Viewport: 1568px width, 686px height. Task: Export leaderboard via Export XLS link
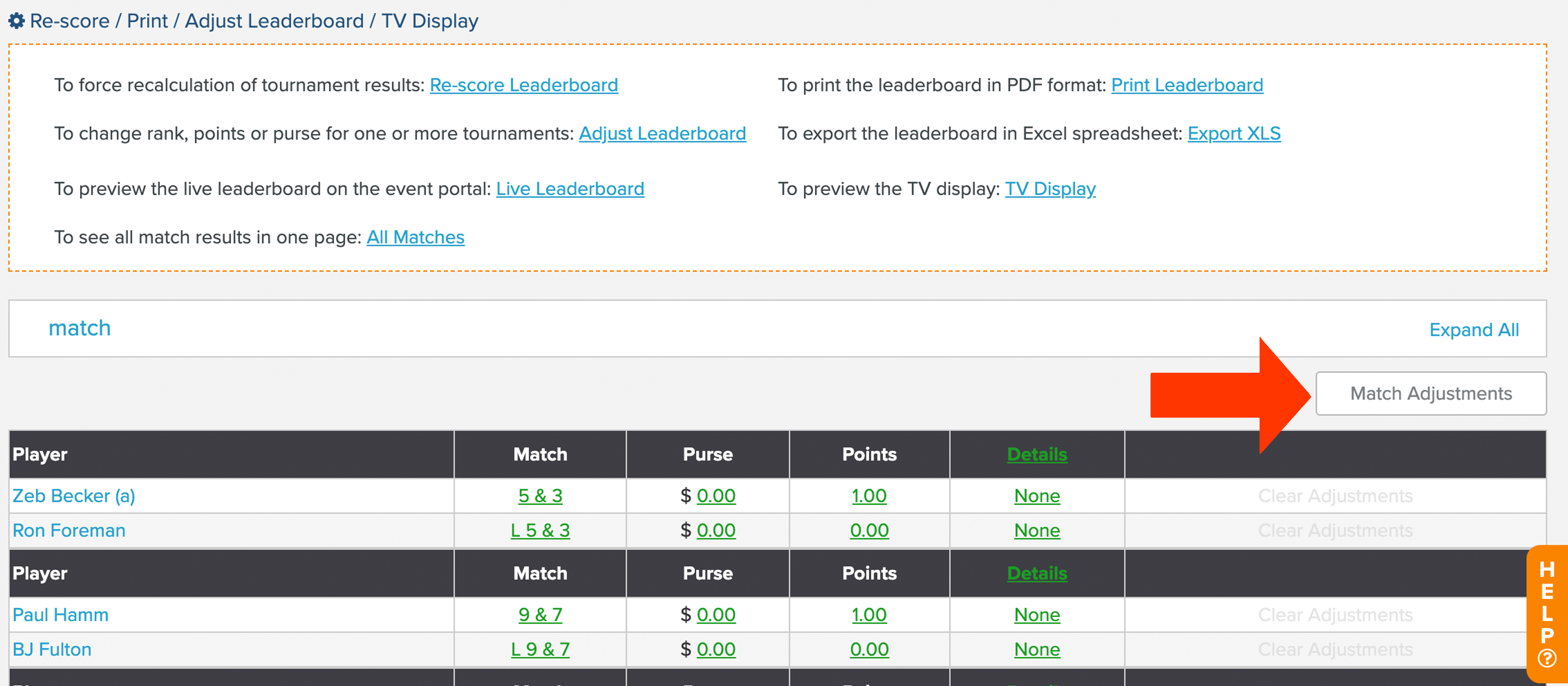pyautogui.click(x=1234, y=134)
